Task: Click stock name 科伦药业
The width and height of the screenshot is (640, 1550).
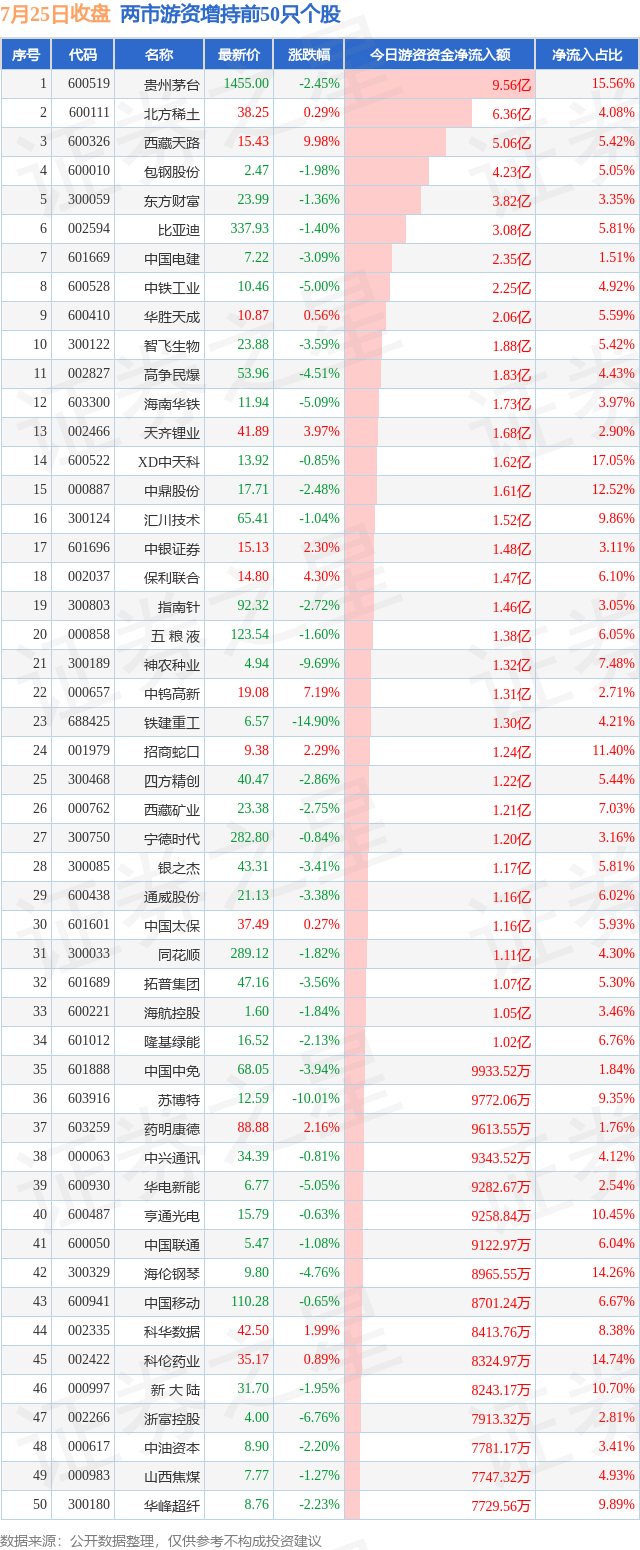Action: coord(172,1360)
